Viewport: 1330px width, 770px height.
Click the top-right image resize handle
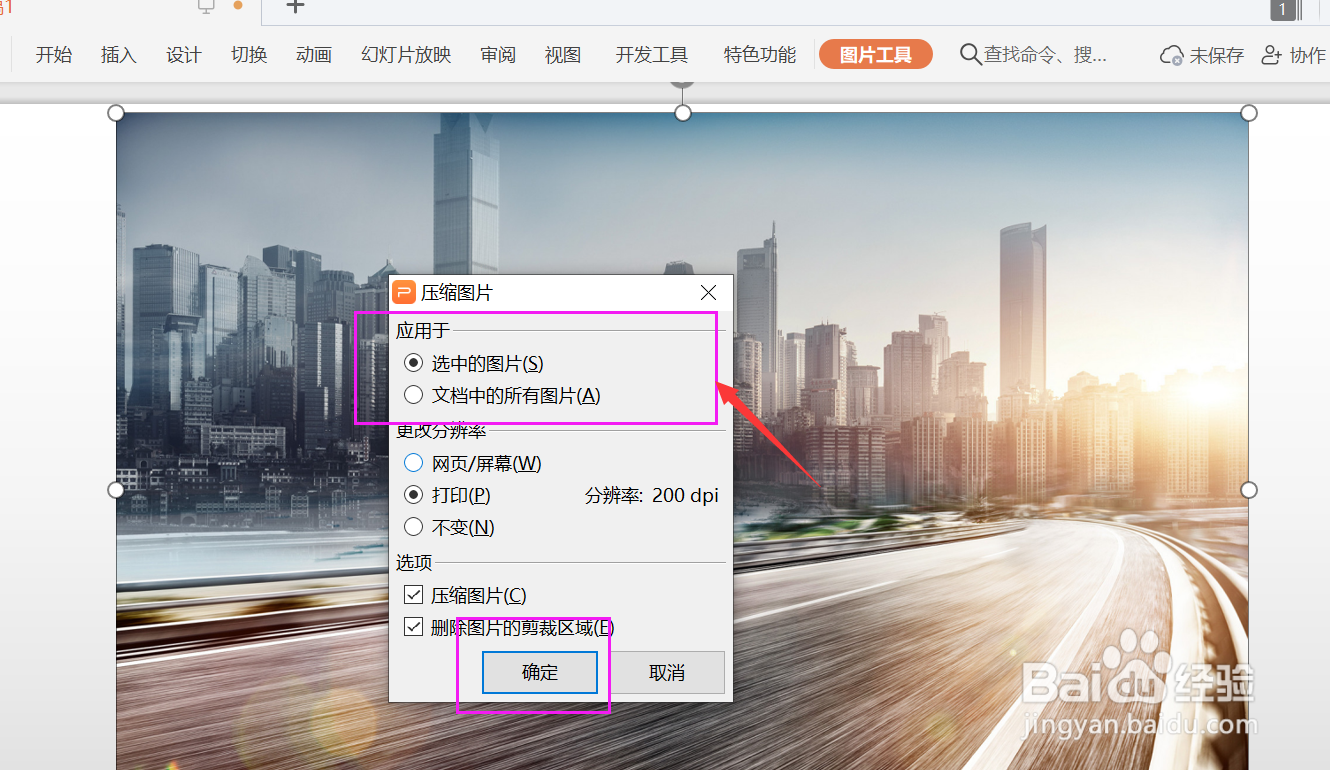click(1249, 113)
